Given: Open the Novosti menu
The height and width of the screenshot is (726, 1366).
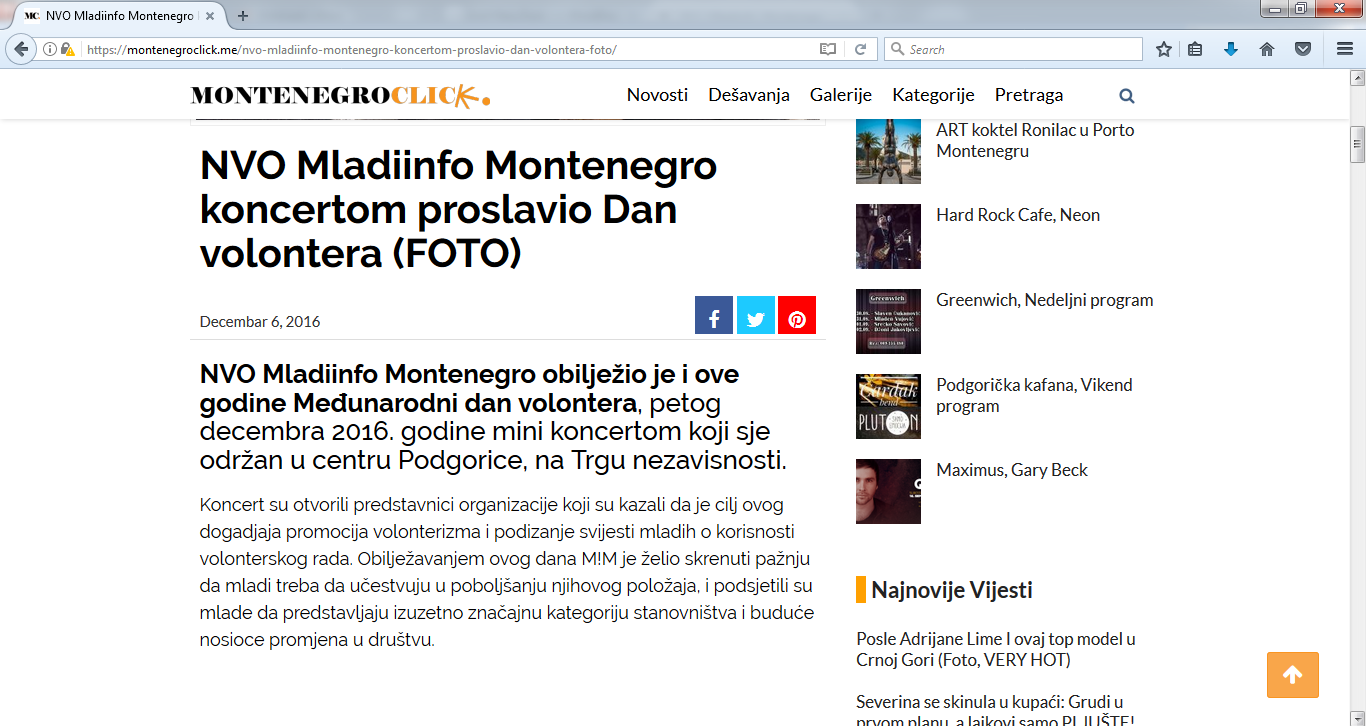Looking at the screenshot, I should (657, 95).
